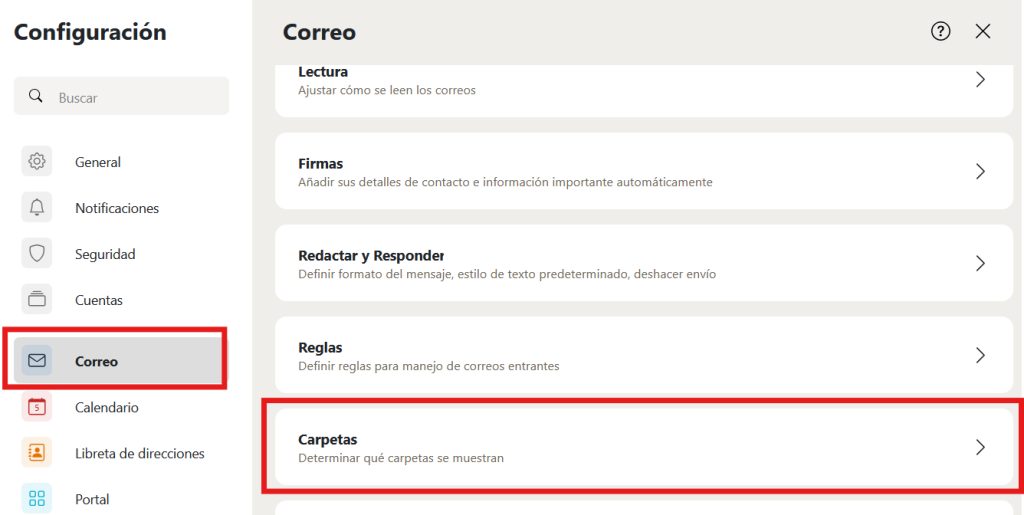This screenshot has width=1024, height=515.
Task: Click the search magnifier icon
Action: [x=35, y=97]
